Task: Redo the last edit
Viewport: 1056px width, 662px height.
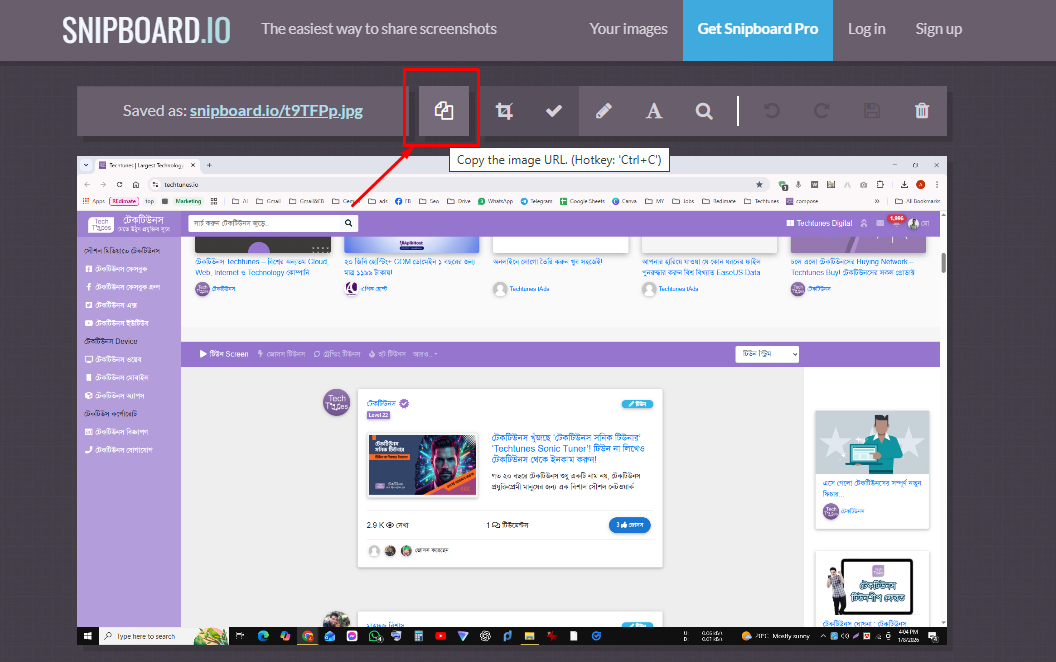Action: [821, 111]
